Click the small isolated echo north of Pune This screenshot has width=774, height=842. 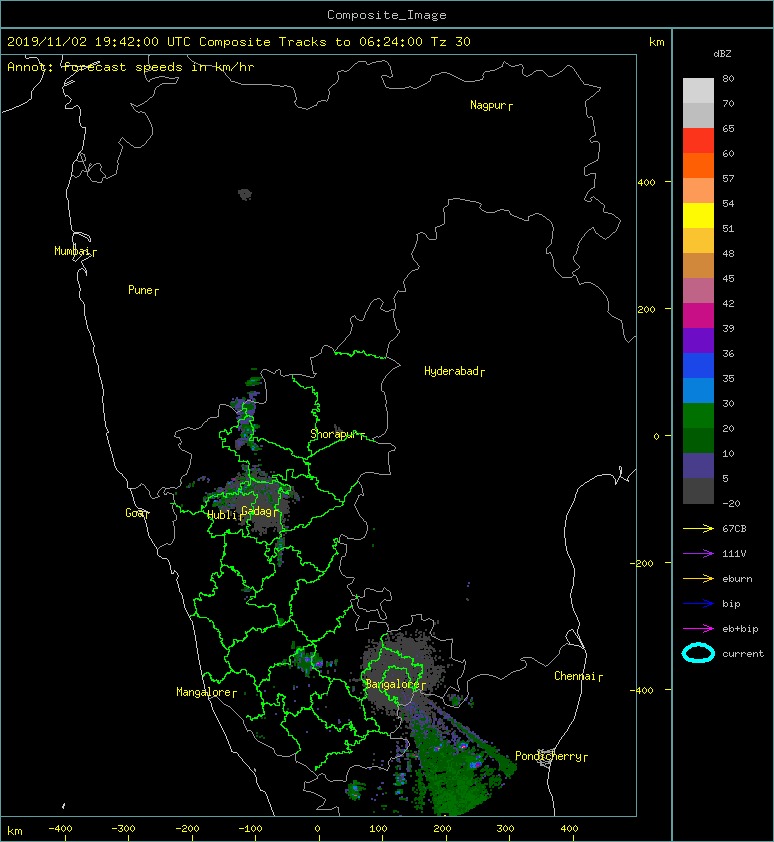[245, 194]
